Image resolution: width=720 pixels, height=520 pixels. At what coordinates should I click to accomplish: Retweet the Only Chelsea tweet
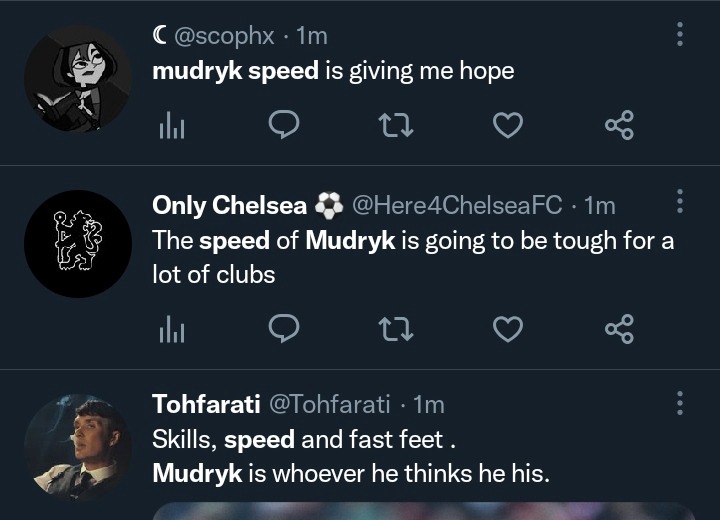(x=397, y=329)
